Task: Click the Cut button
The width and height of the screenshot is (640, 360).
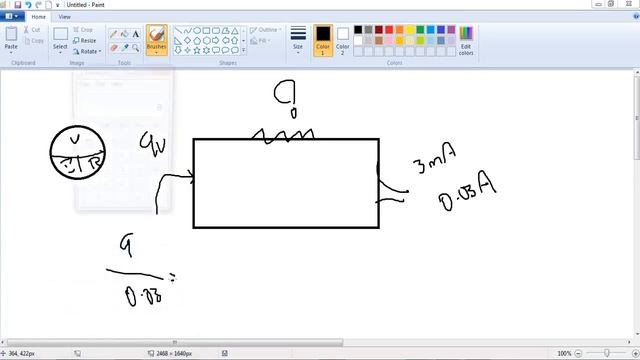Action: click(32, 30)
